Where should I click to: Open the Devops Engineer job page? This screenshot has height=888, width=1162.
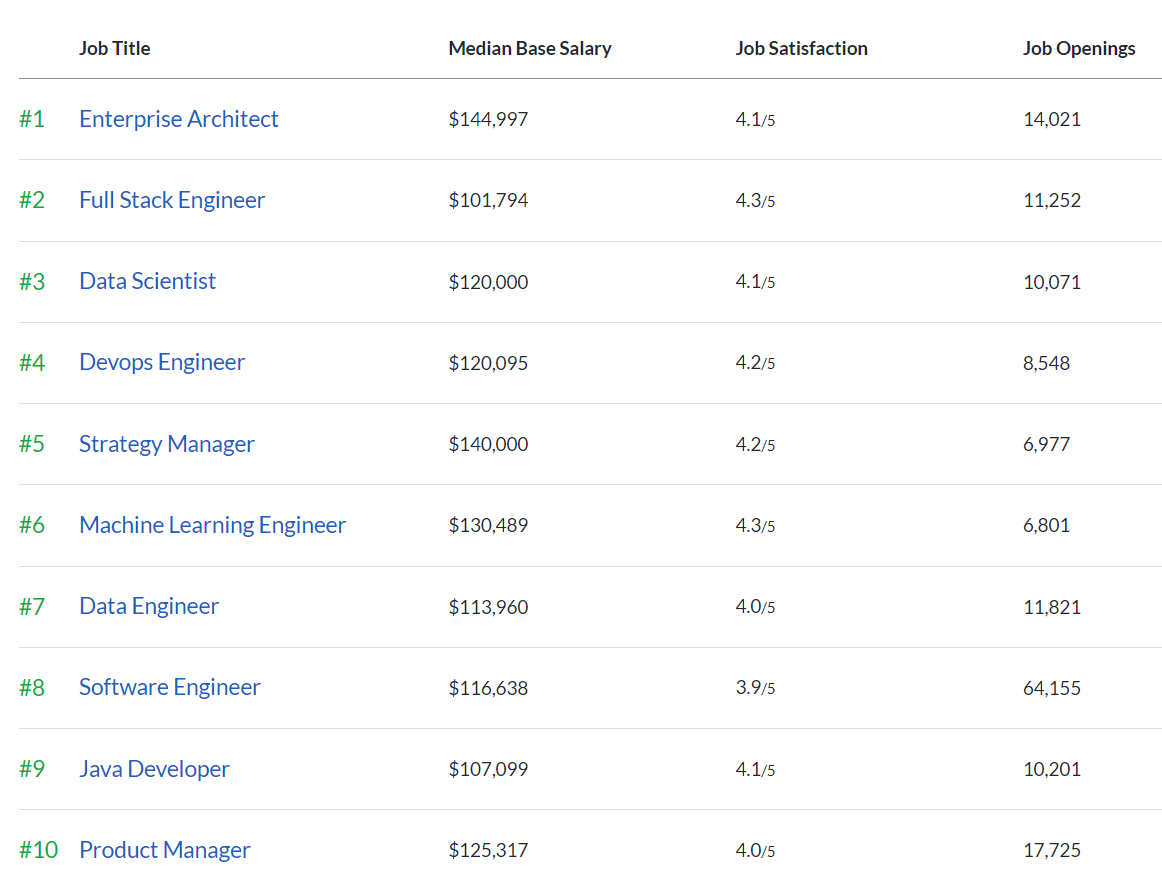161,362
